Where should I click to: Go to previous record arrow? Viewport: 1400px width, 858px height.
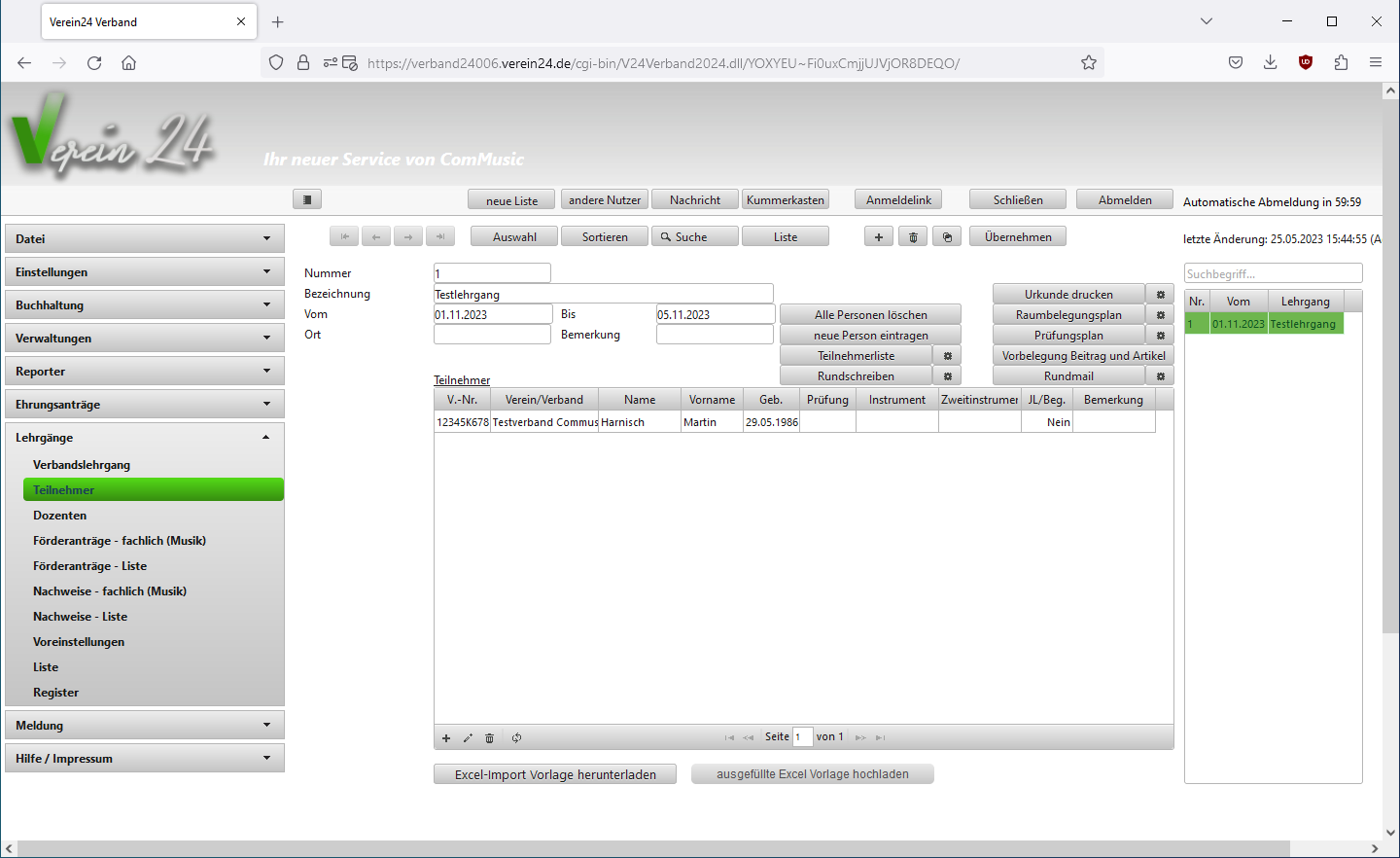376,236
